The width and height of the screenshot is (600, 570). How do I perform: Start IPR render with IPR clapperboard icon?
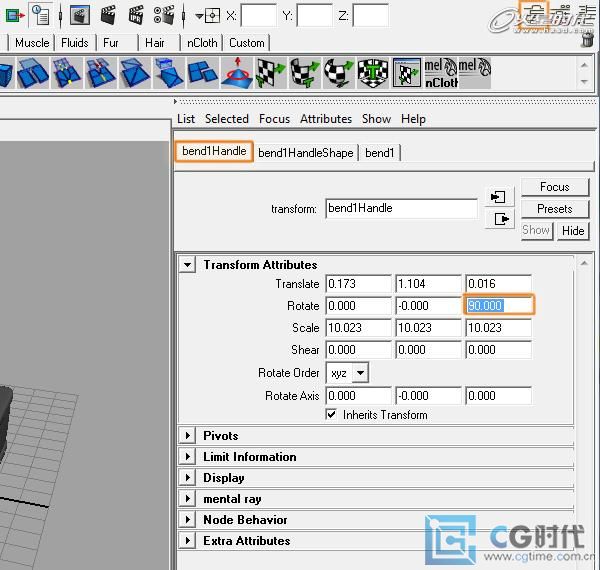point(136,16)
